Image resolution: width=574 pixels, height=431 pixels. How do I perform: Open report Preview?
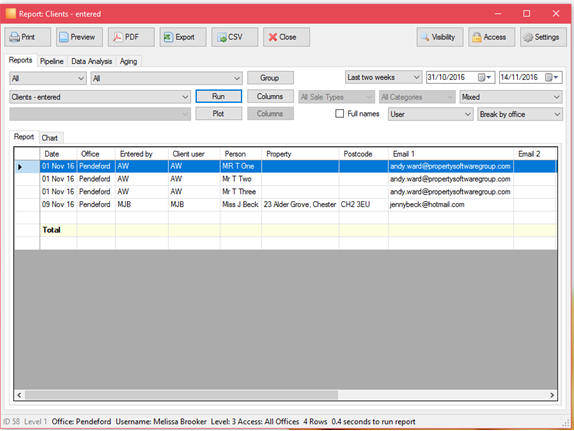(79, 37)
